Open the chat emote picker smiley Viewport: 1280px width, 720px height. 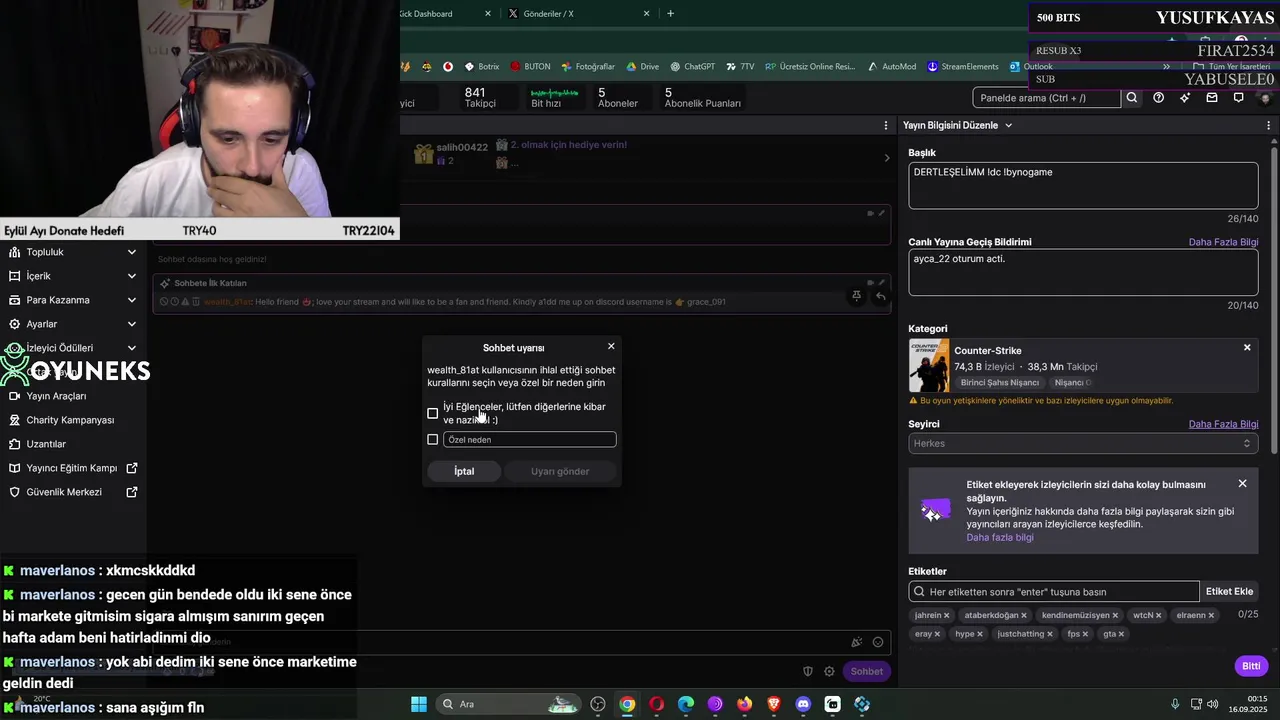(x=878, y=642)
